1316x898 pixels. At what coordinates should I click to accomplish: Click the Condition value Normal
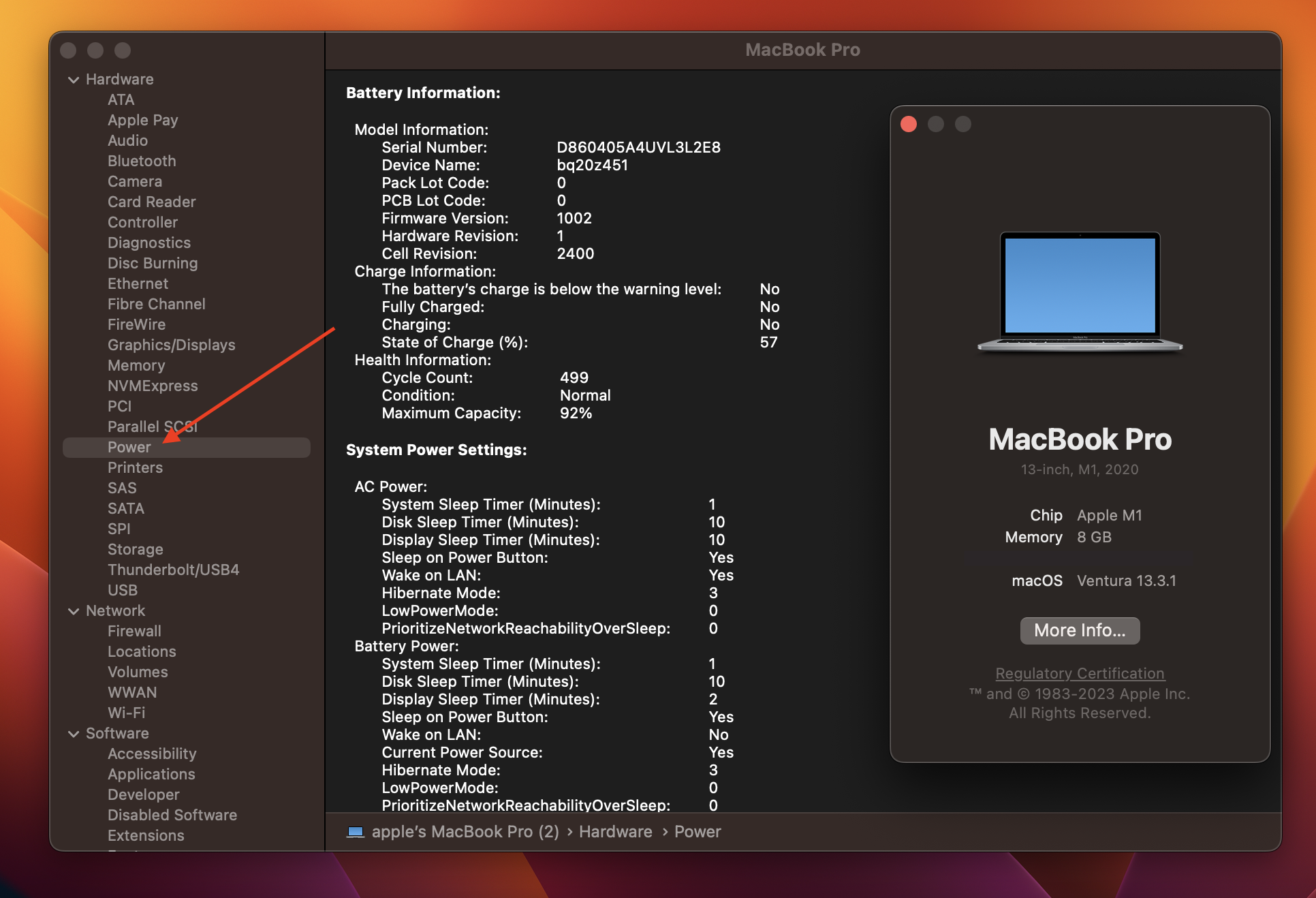pos(585,395)
